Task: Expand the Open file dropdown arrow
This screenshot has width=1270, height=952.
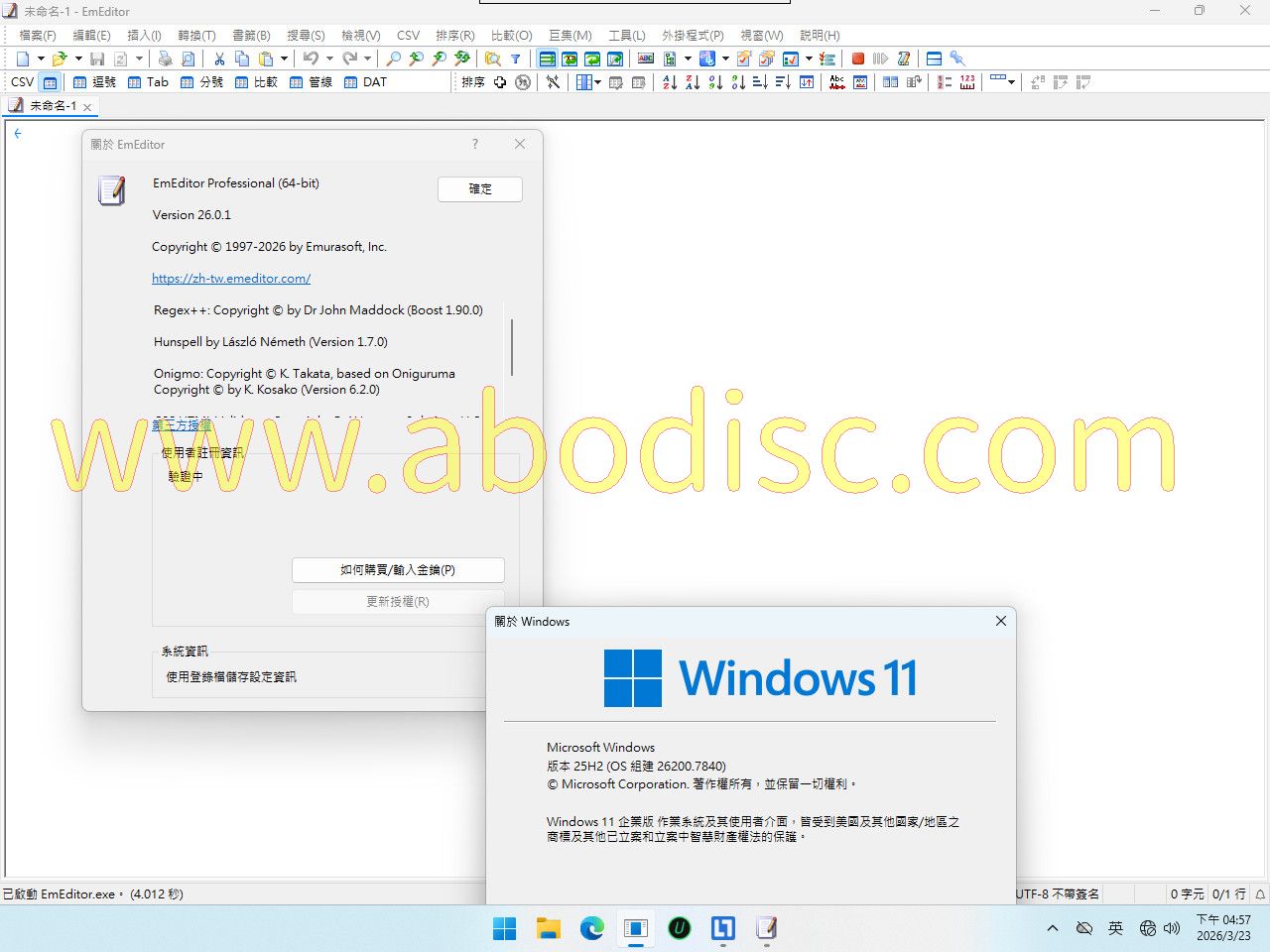Action: 78,59
